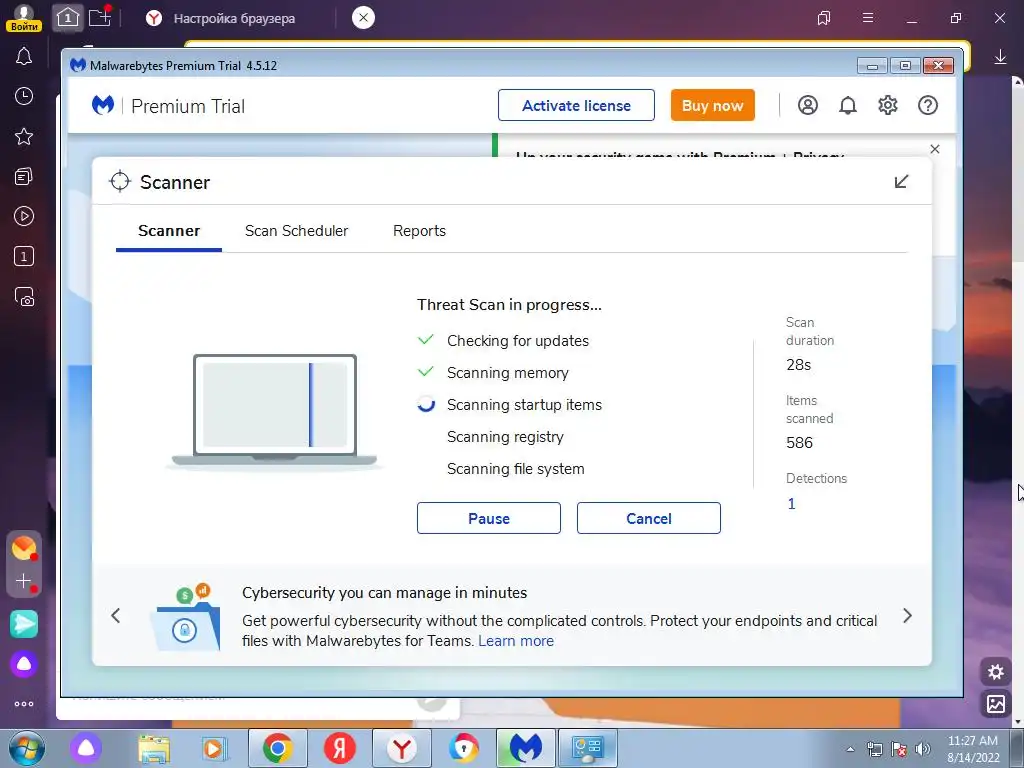
Task: Select the 'Настройка браузера' browser tab
Action: tap(234, 18)
